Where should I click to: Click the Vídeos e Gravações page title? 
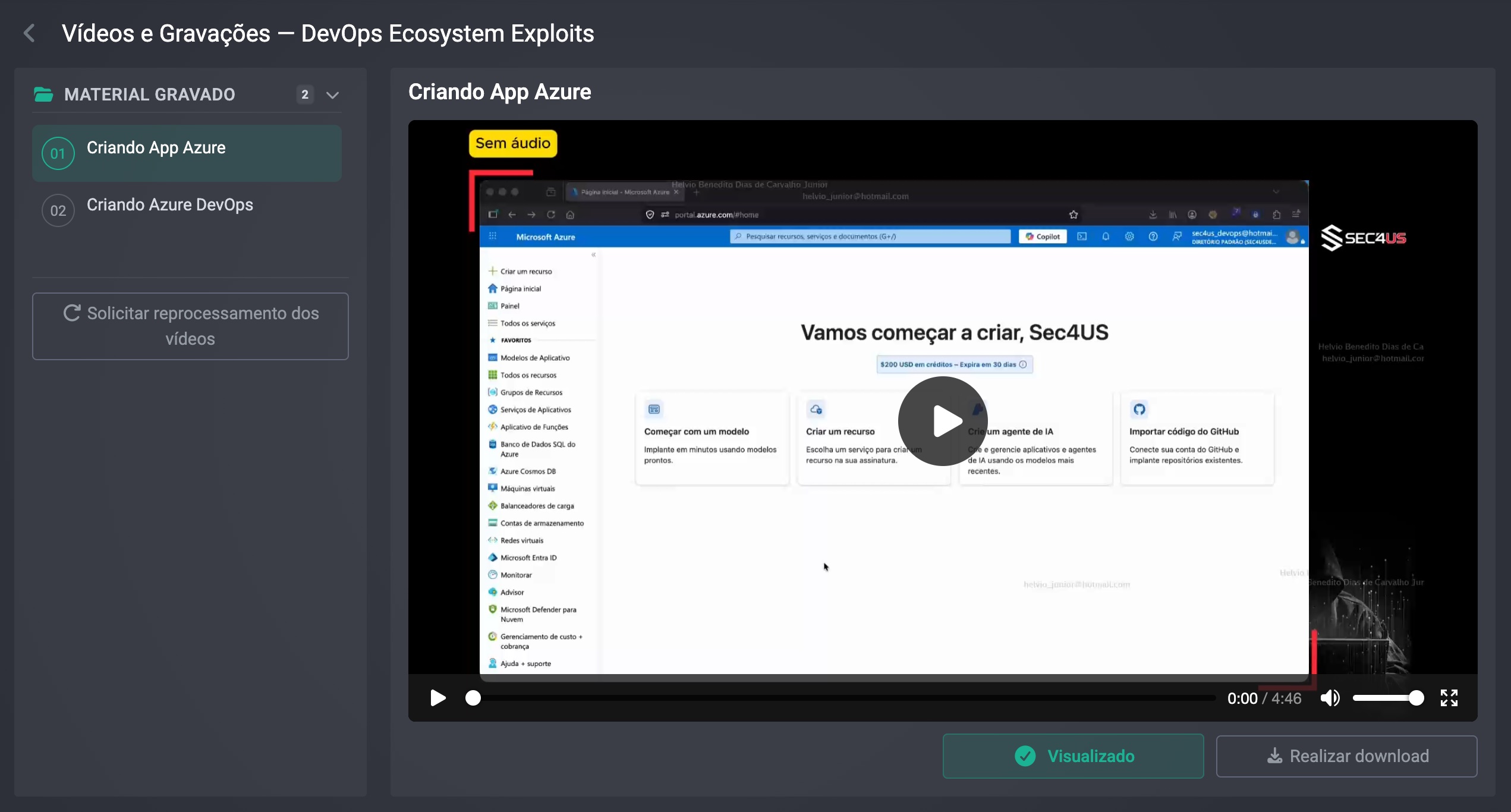(328, 33)
